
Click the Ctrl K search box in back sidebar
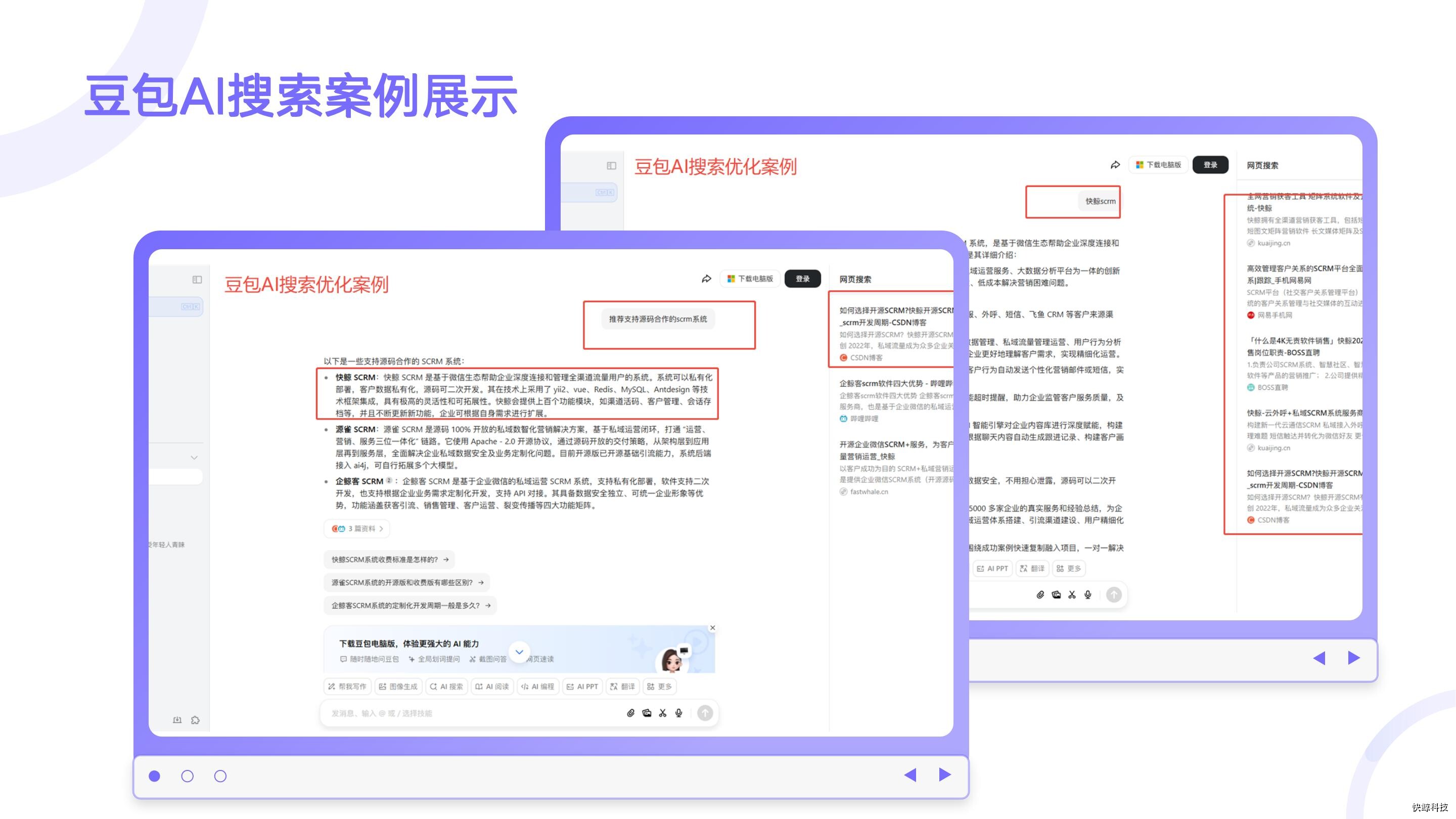pos(589,193)
